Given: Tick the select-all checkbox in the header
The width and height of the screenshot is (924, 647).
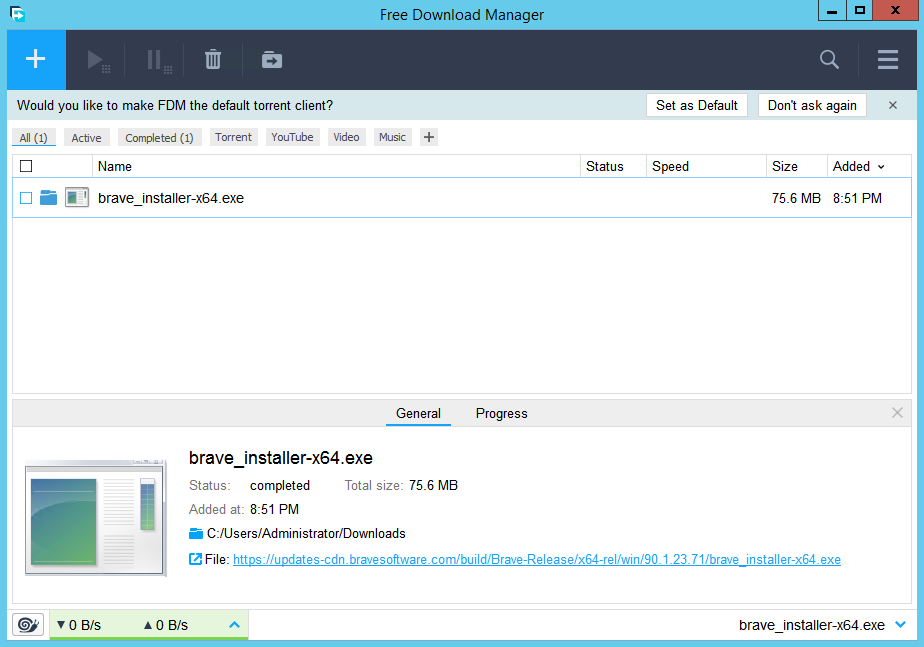Looking at the screenshot, I should (x=26, y=166).
